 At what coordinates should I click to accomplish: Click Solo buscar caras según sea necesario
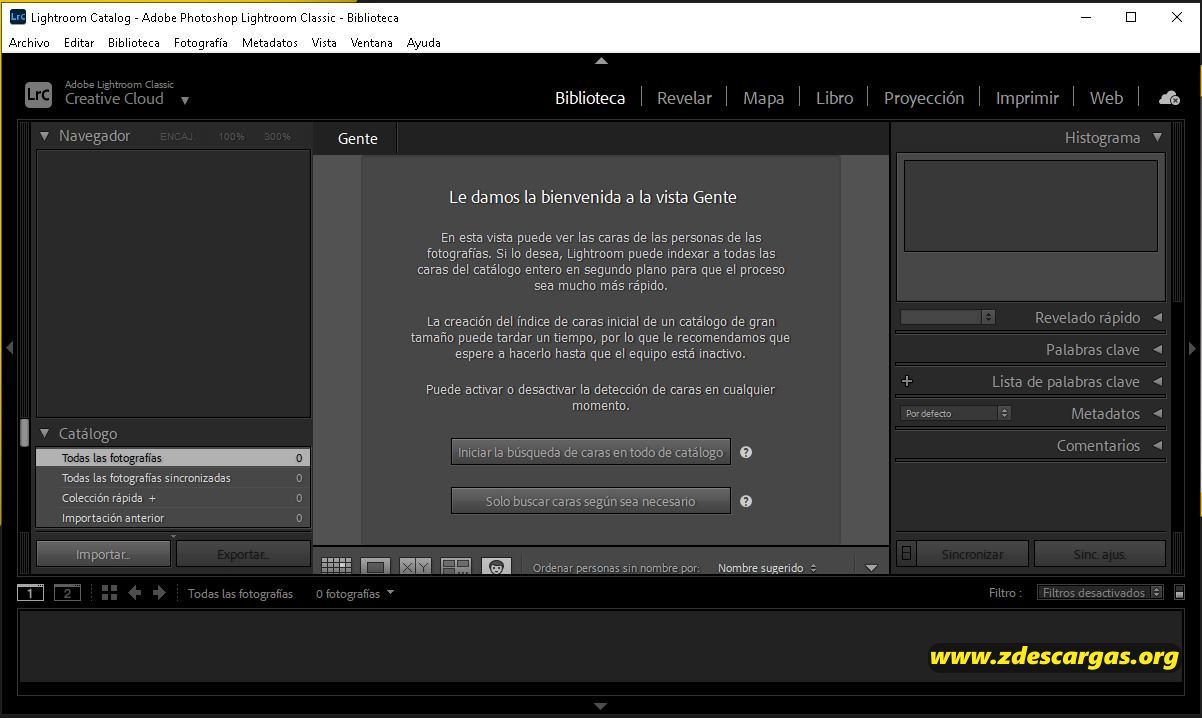tap(591, 501)
